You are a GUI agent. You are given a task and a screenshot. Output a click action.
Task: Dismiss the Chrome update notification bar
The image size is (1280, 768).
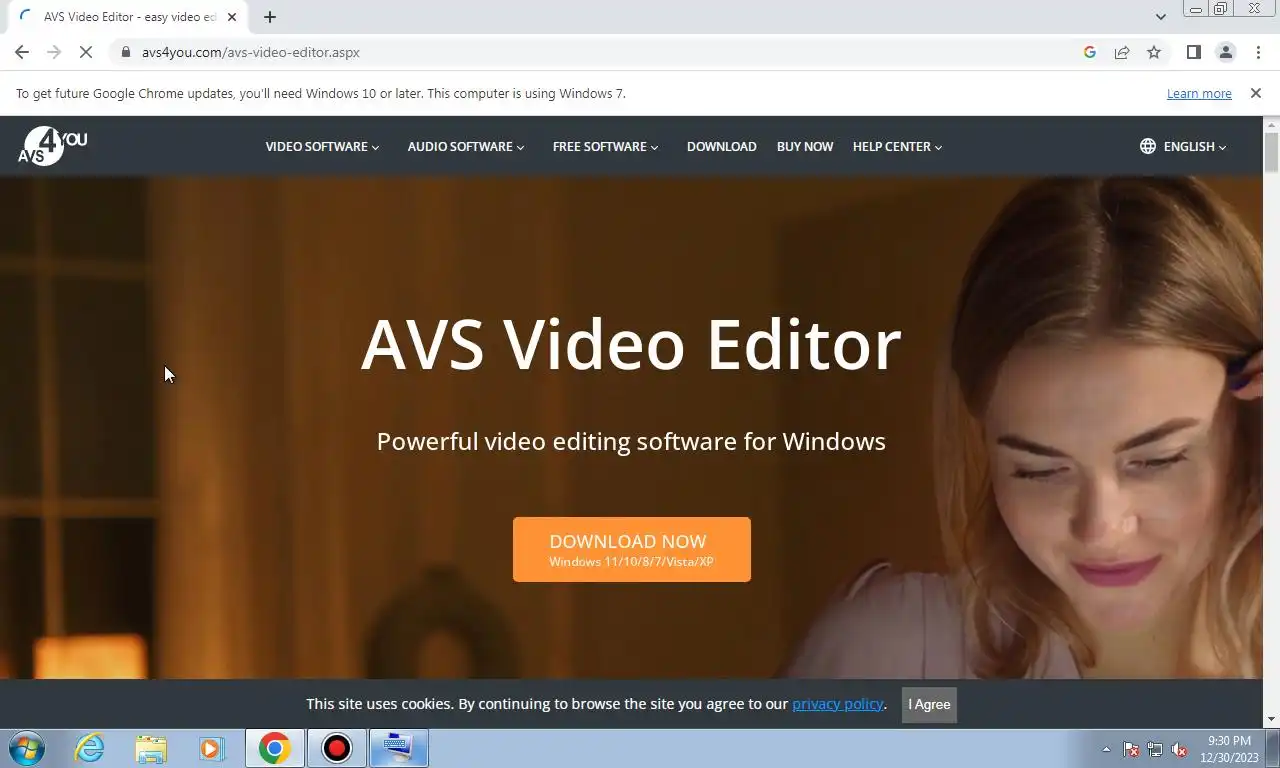coord(1256,93)
